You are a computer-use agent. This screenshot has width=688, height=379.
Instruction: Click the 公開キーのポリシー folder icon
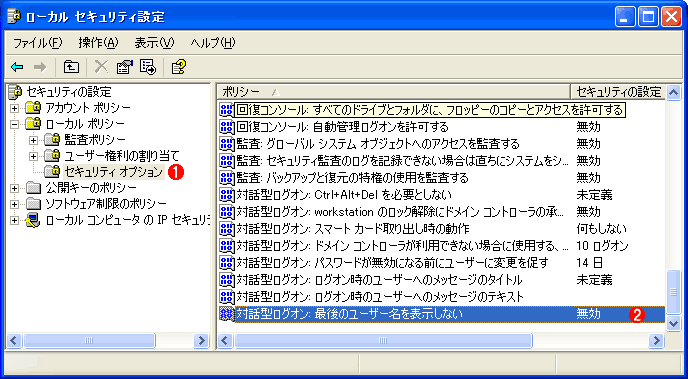(33, 188)
